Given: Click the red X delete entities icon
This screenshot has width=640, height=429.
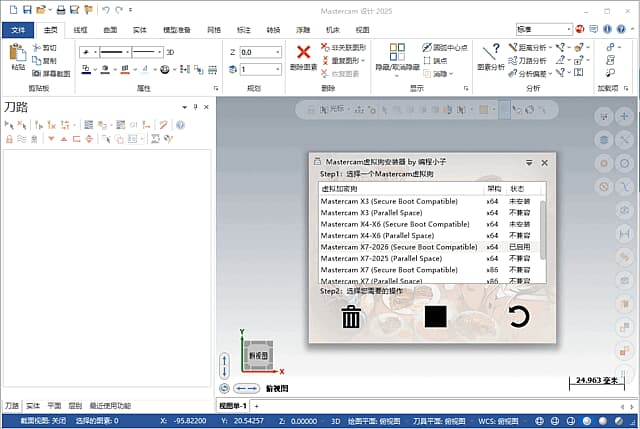Looking at the screenshot, I should (304, 53).
